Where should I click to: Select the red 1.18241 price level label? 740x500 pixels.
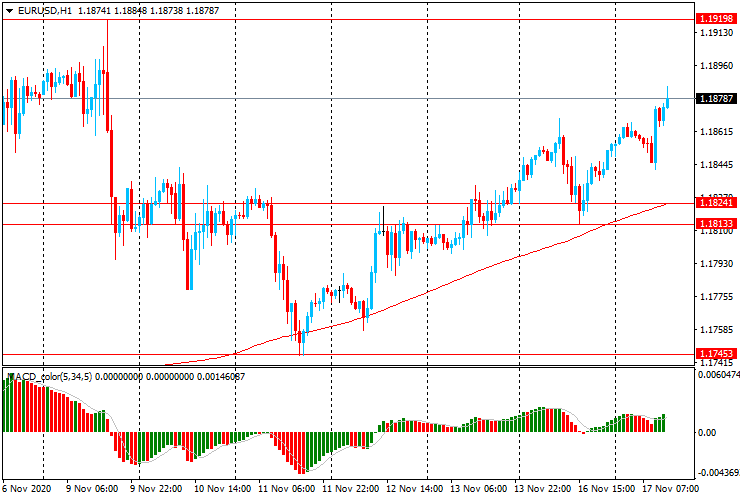coord(716,203)
